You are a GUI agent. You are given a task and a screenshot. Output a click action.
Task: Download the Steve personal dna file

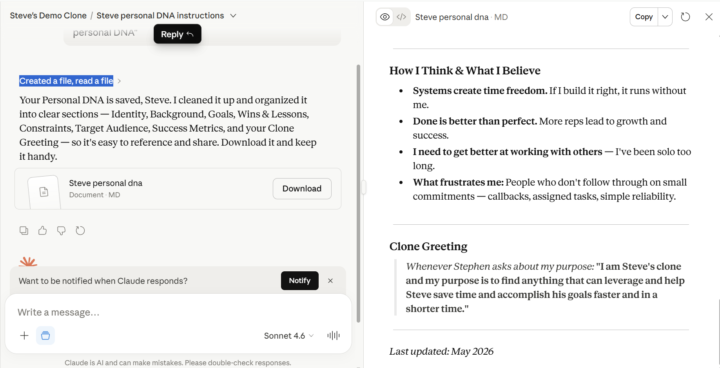pos(302,188)
